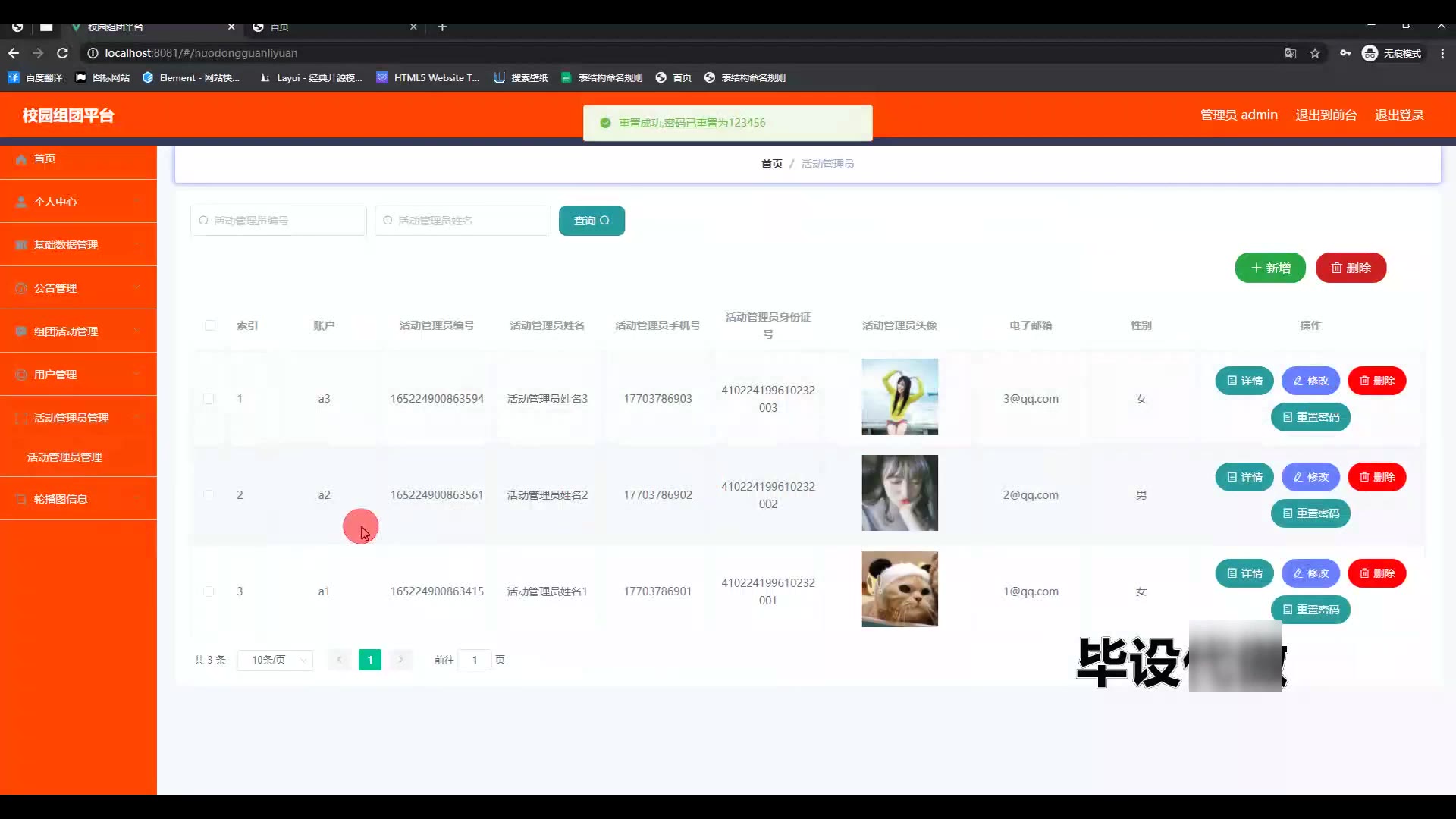This screenshot has height=819, width=1456.
Task: Check the checkbox for row a3
Action: [x=209, y=399]
